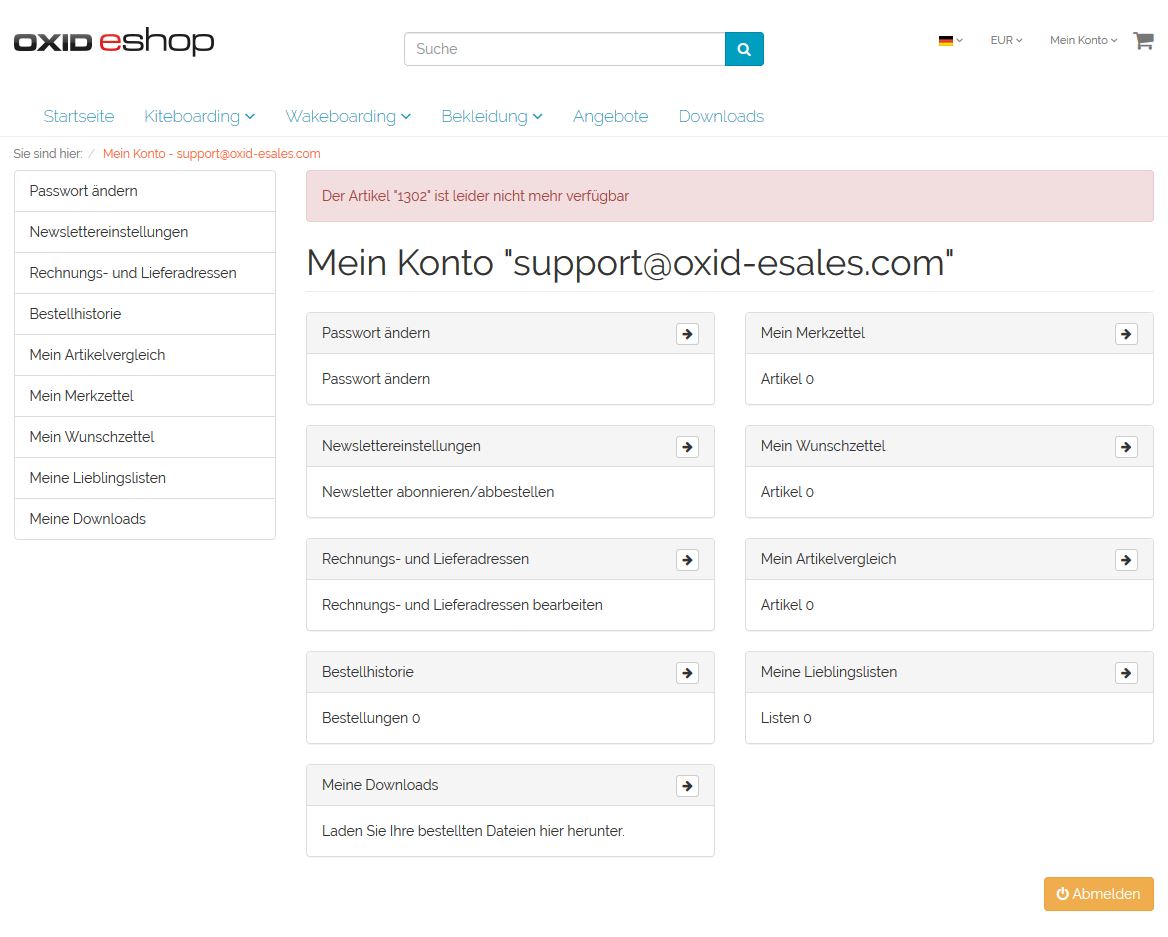Expand the Mein Konto header dropdown

pos(1083,41)
